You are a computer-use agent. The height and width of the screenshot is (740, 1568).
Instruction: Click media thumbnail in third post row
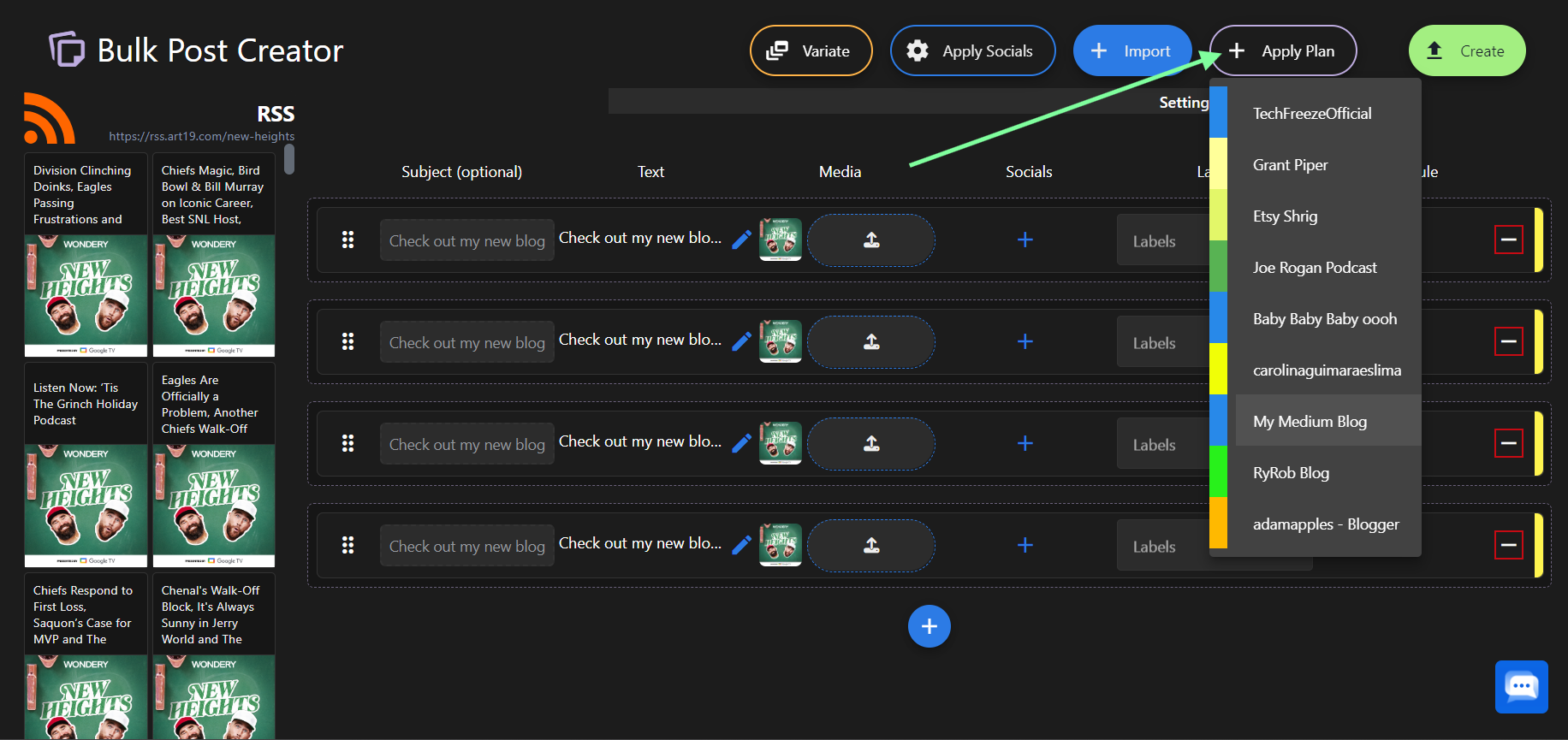(780, 443)
